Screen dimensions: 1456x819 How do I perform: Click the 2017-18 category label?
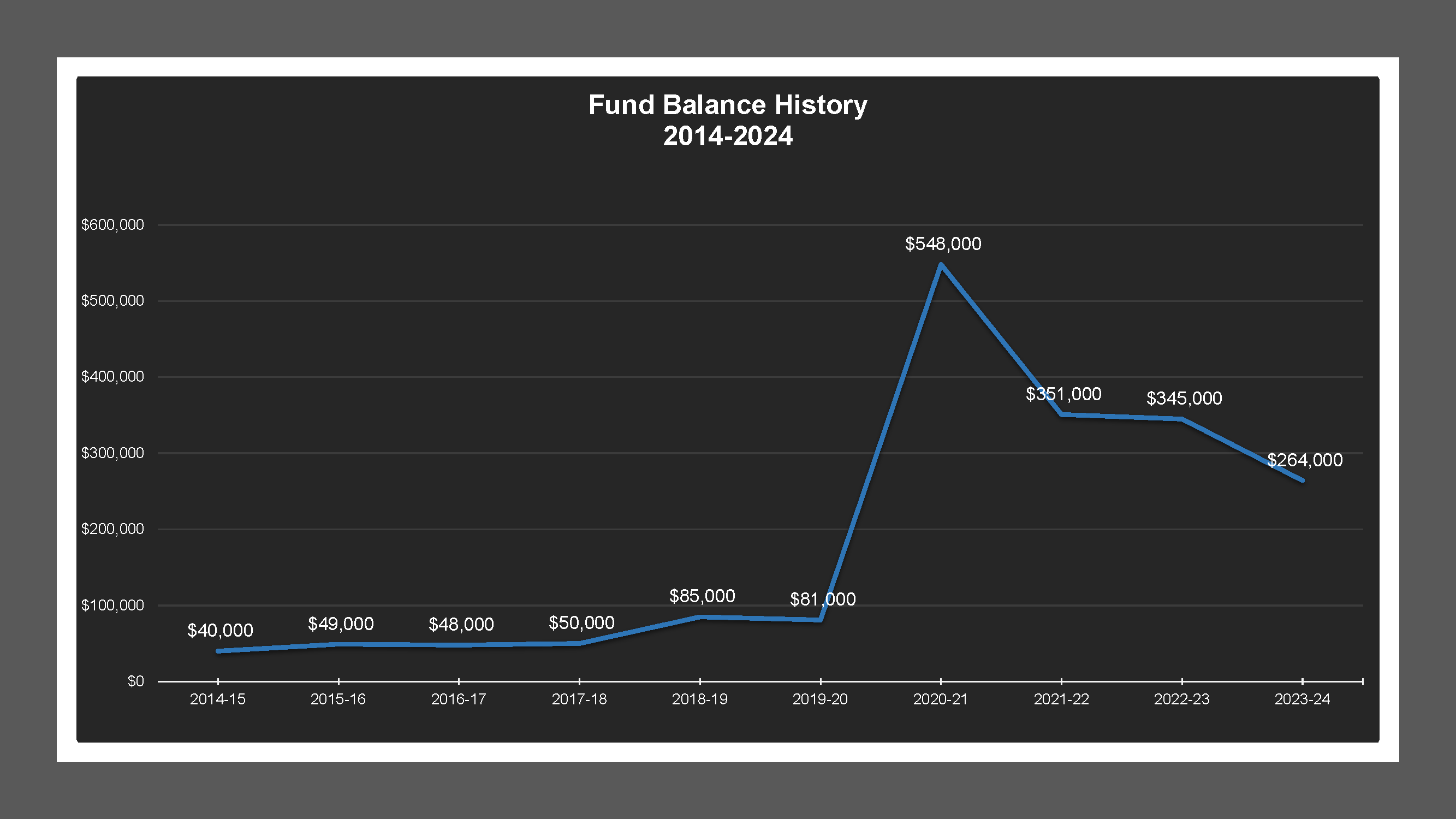pyautogui.click(x=579, y=699)
